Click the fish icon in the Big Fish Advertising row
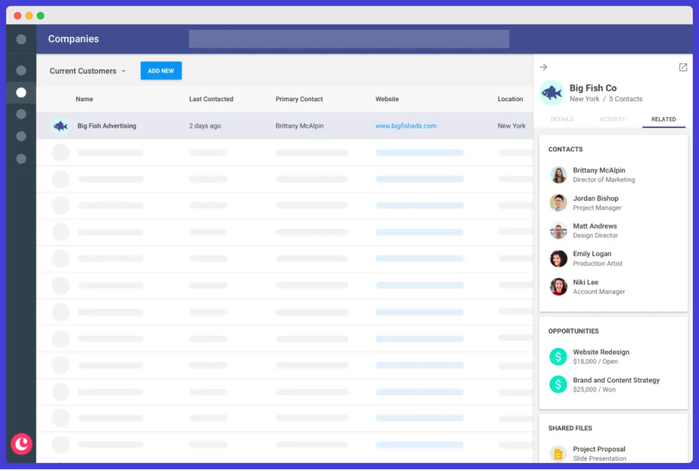699x471 pixels. coord(60,126)
